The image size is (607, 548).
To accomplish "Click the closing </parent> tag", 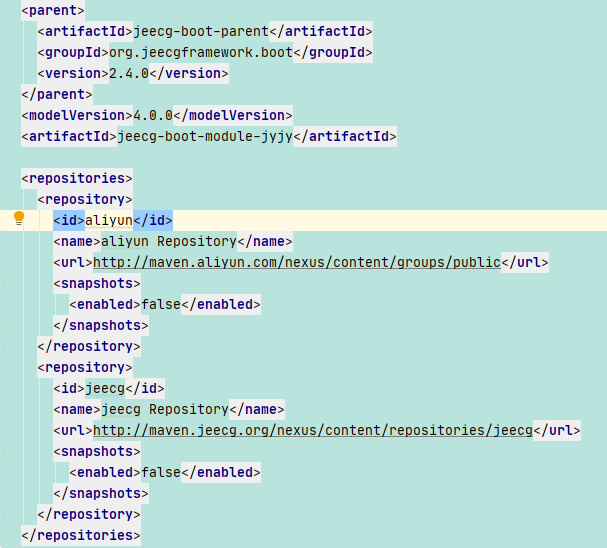I will [x=57, y=94].
